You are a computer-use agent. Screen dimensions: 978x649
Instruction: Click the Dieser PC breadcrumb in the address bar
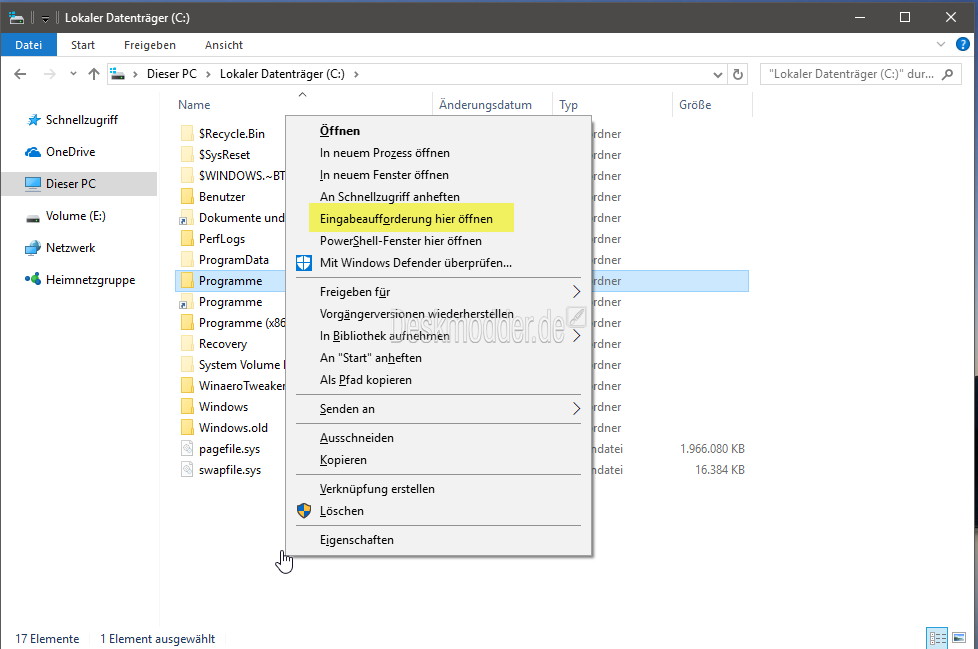[x=172, y=74]
